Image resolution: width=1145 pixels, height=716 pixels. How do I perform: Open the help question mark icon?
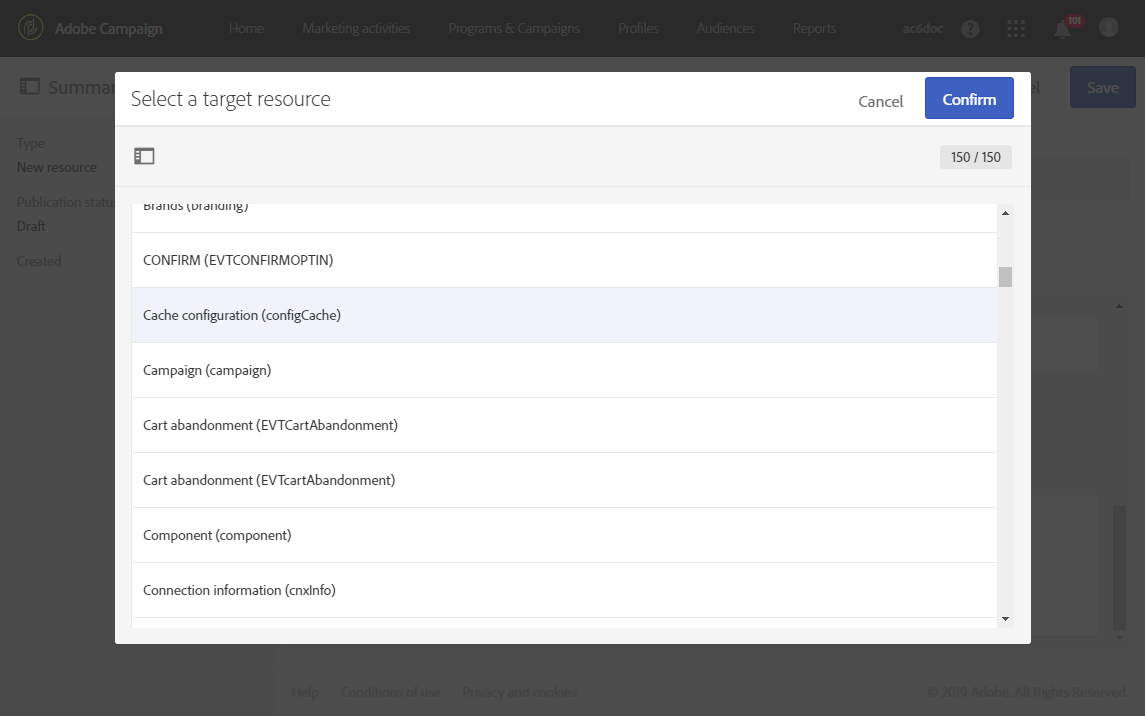pyautogui.click(x=970, y=29)
